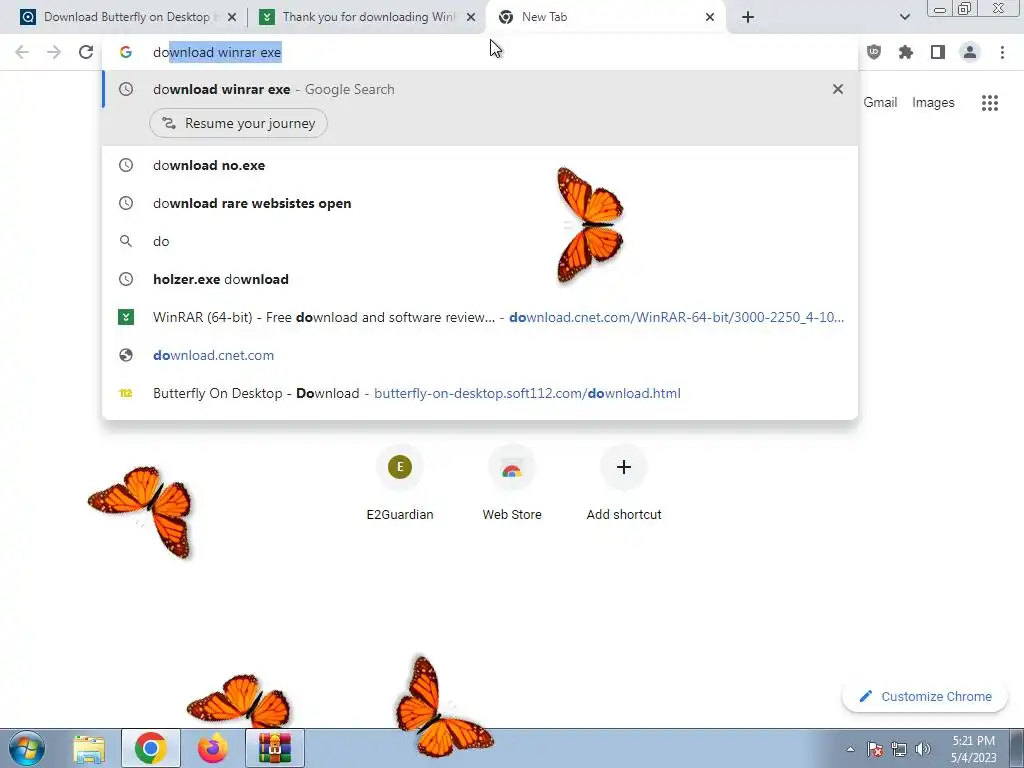Toggle the Chrome side panel
Viewport: 1024px width, 768px height.
click(938, 52)
